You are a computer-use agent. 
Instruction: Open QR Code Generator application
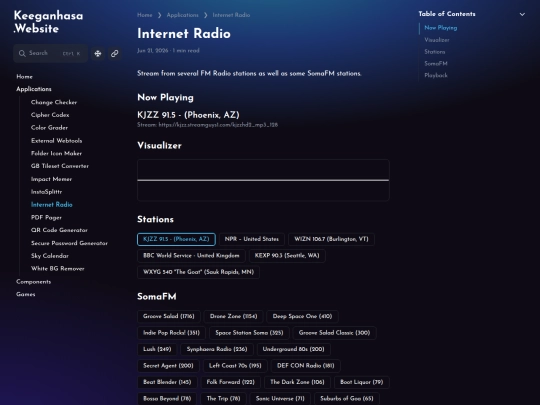[59, 230]
